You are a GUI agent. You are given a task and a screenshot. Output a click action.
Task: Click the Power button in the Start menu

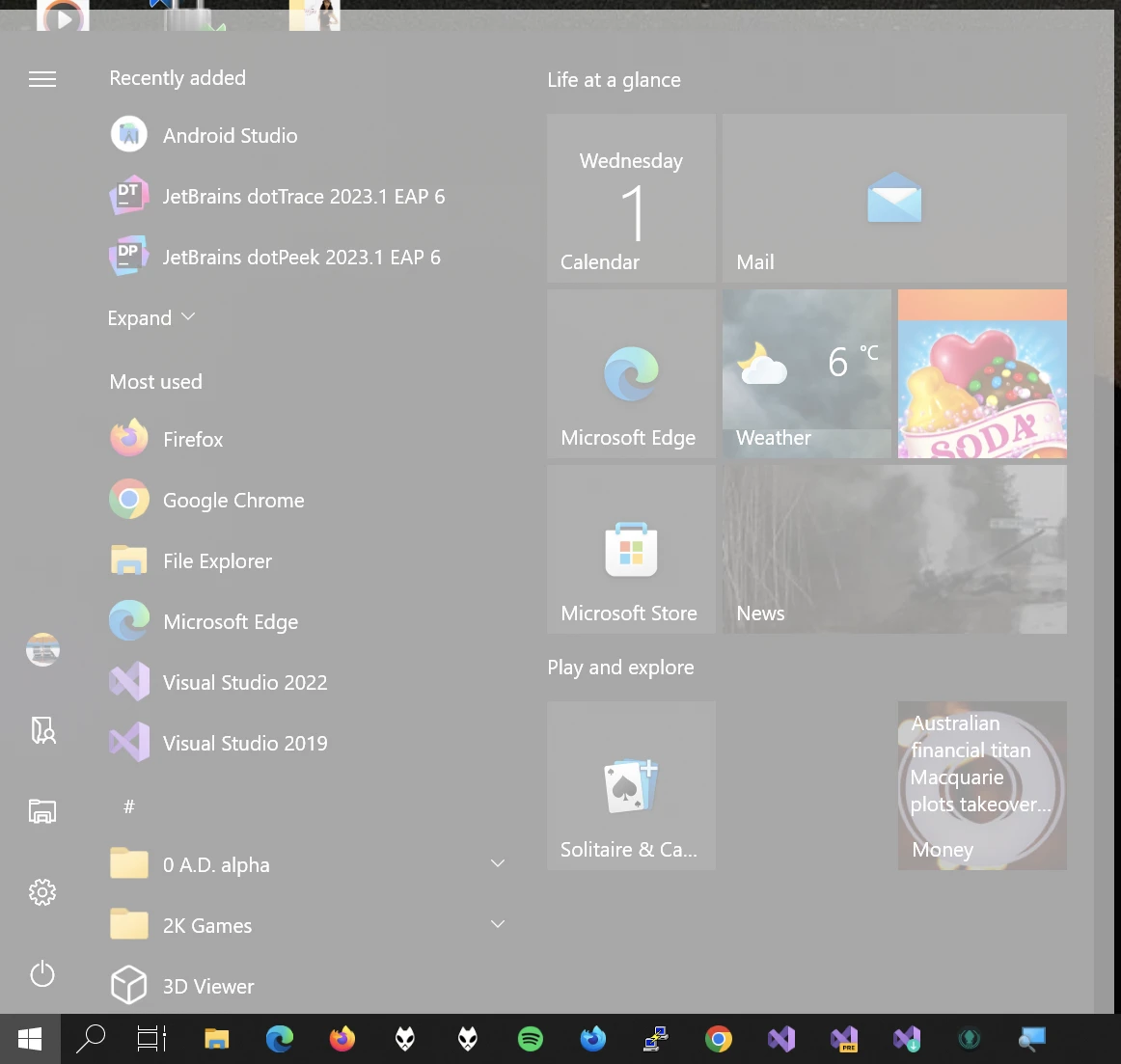point(42,973)
